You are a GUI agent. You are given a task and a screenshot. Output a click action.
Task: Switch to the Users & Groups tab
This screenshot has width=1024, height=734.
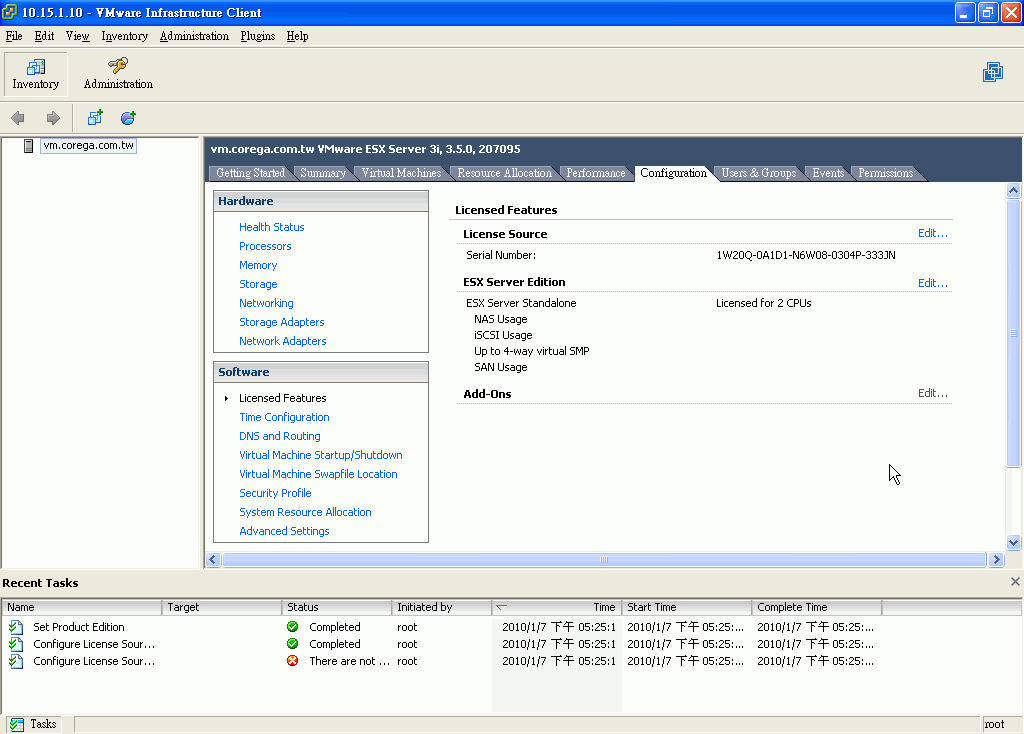click(759, 173)
